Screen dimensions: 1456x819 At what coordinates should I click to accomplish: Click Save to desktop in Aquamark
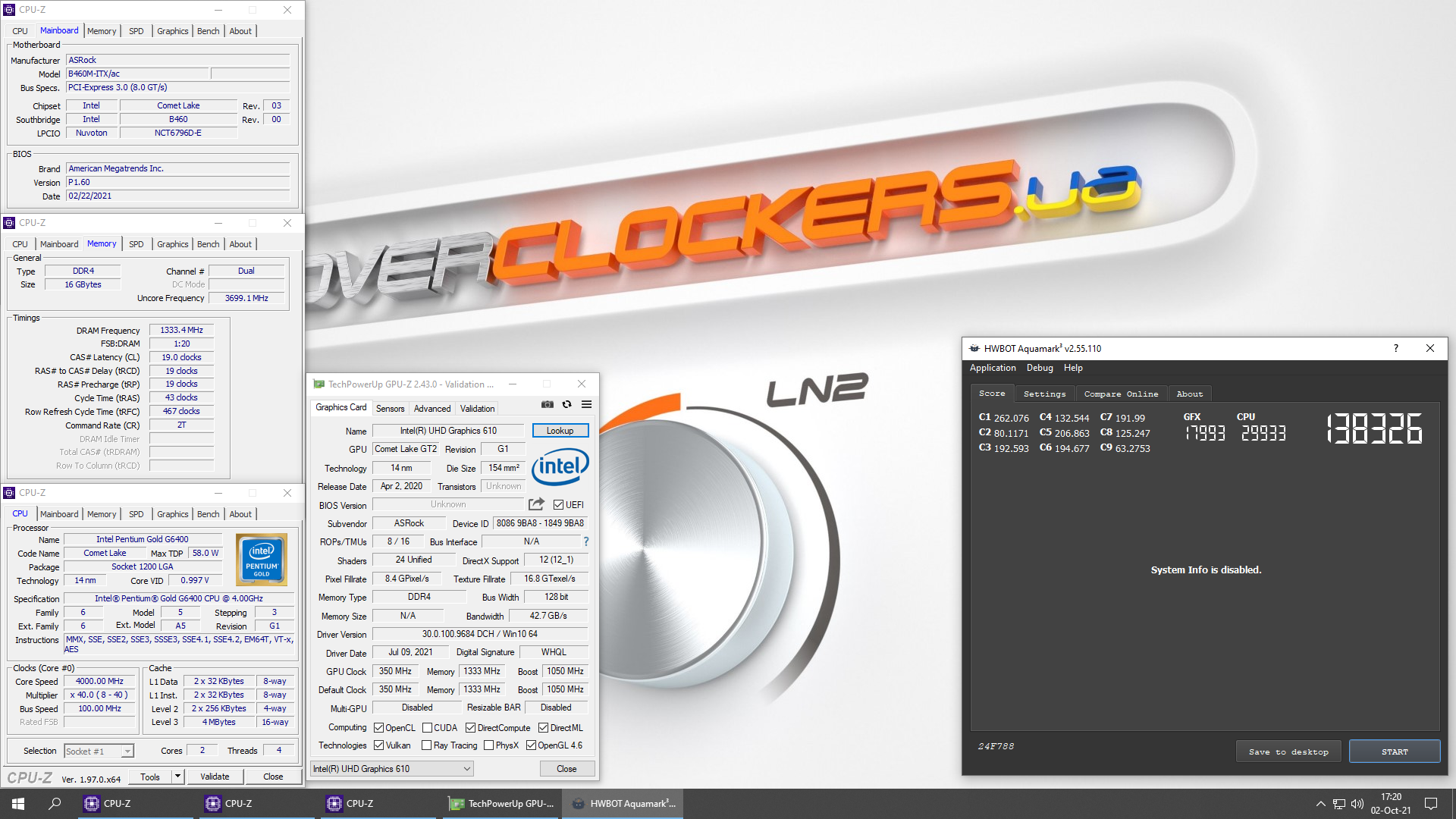1288,752
